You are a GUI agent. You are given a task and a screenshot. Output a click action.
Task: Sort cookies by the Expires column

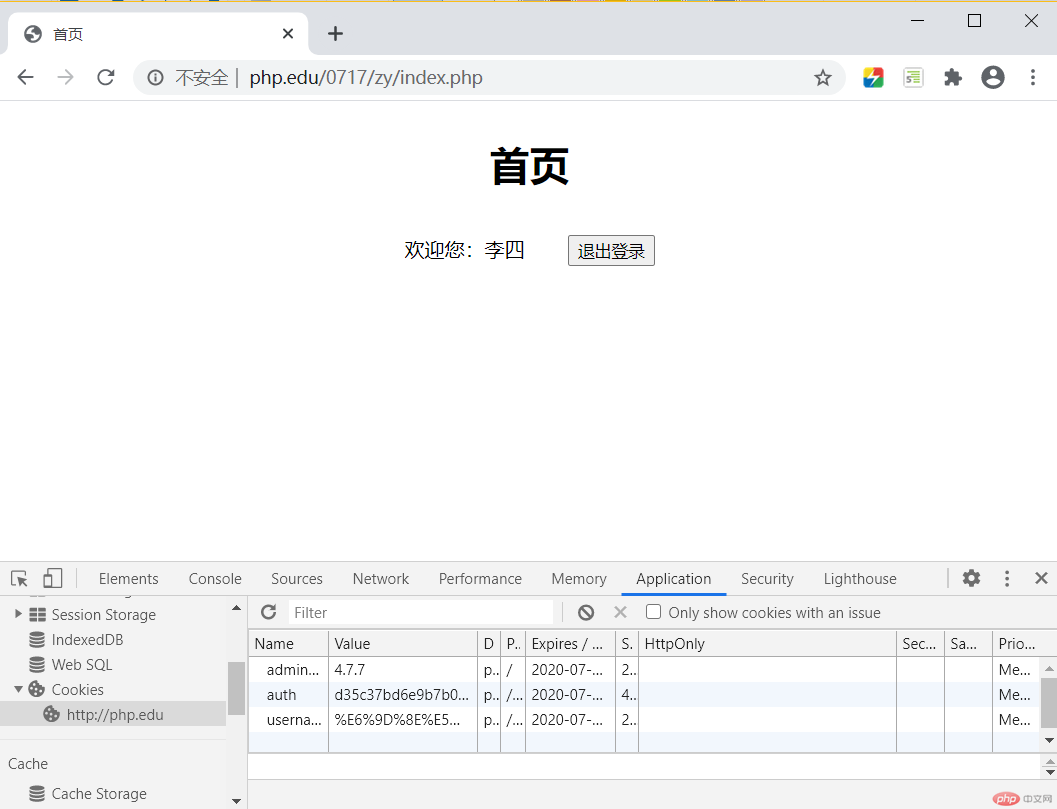click(x=570, y=644)
